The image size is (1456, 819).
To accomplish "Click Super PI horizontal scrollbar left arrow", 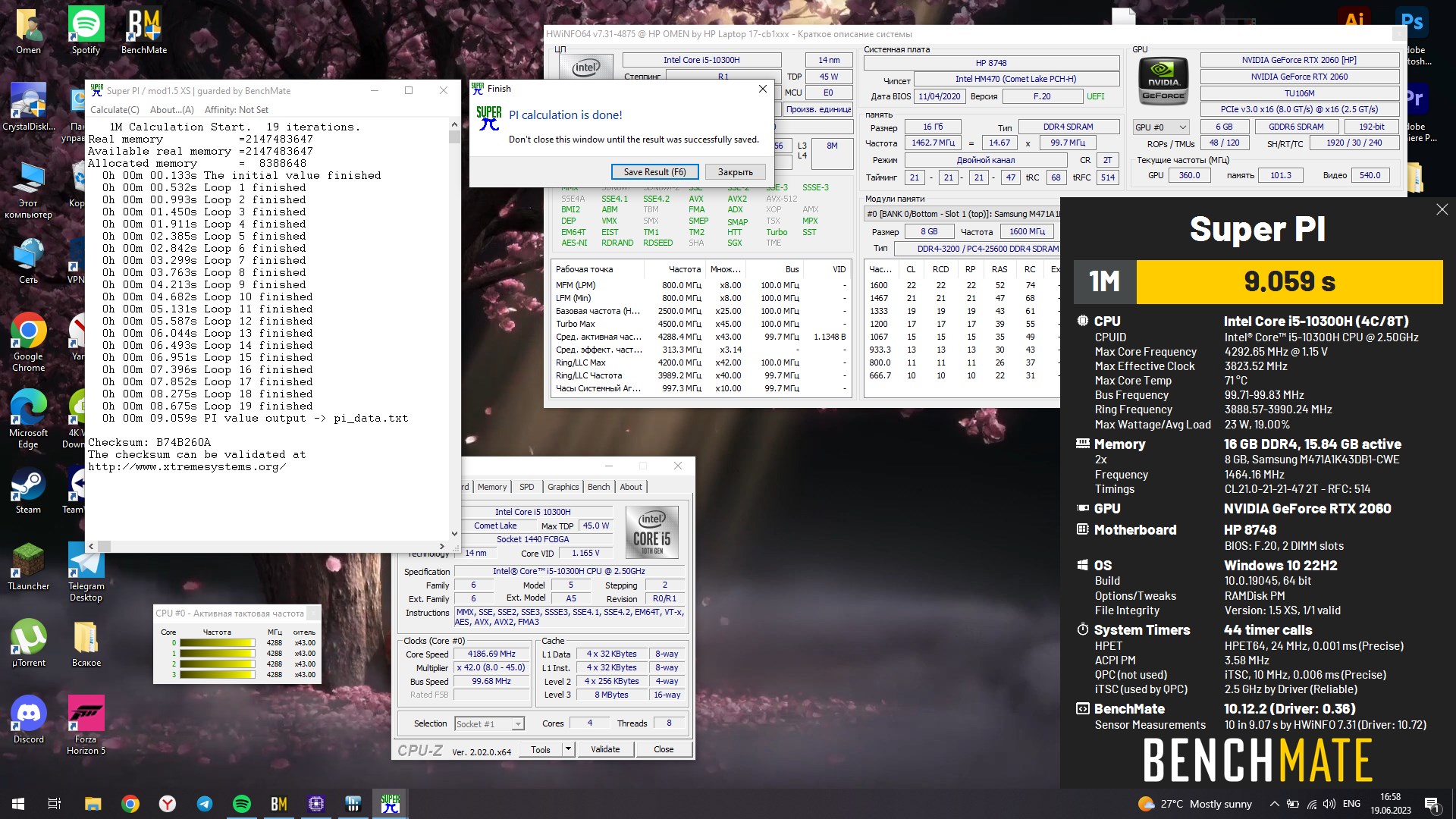I will [x=91, y=546].
